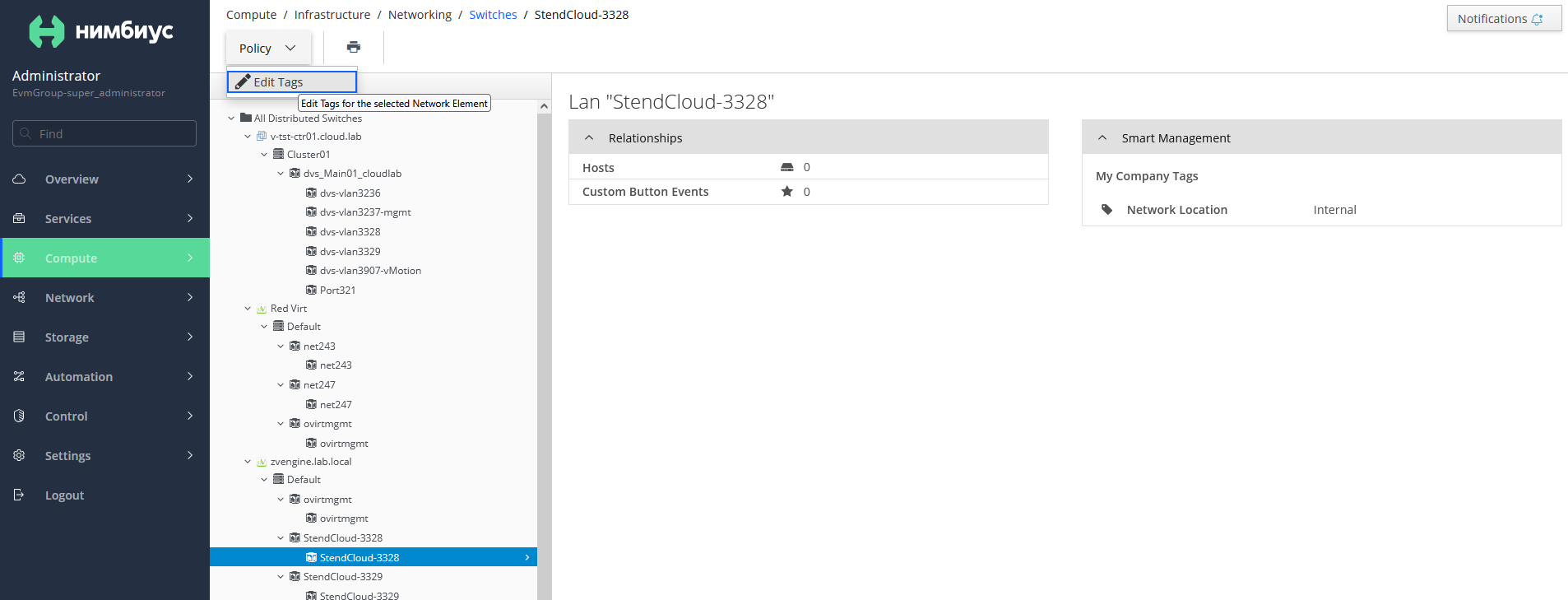Screen dimensions: 1568x600
Task: Click the Port321 network icon
Action: (311, 290)
